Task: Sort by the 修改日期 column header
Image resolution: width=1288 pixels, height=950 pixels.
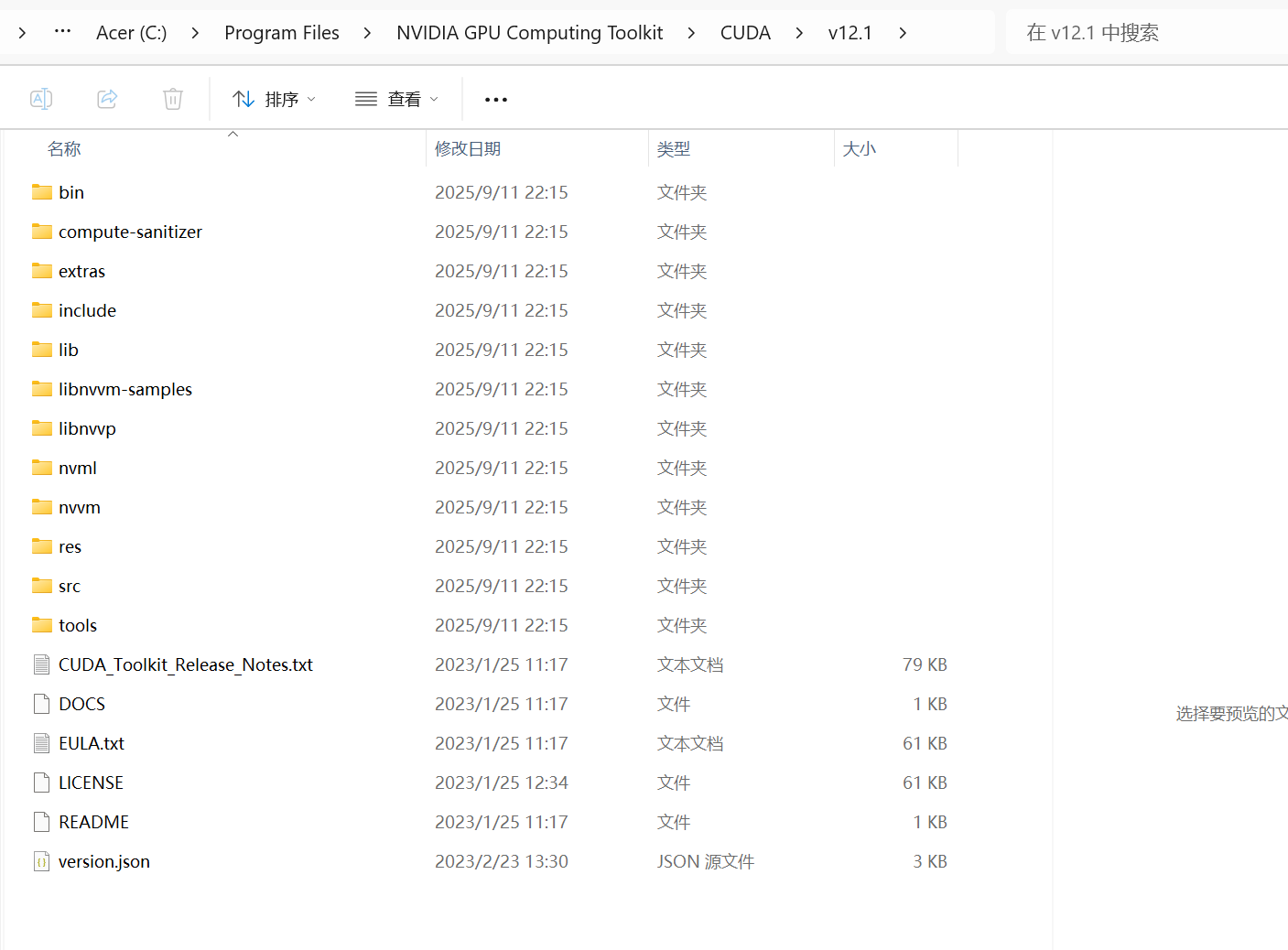Action: 468,149
